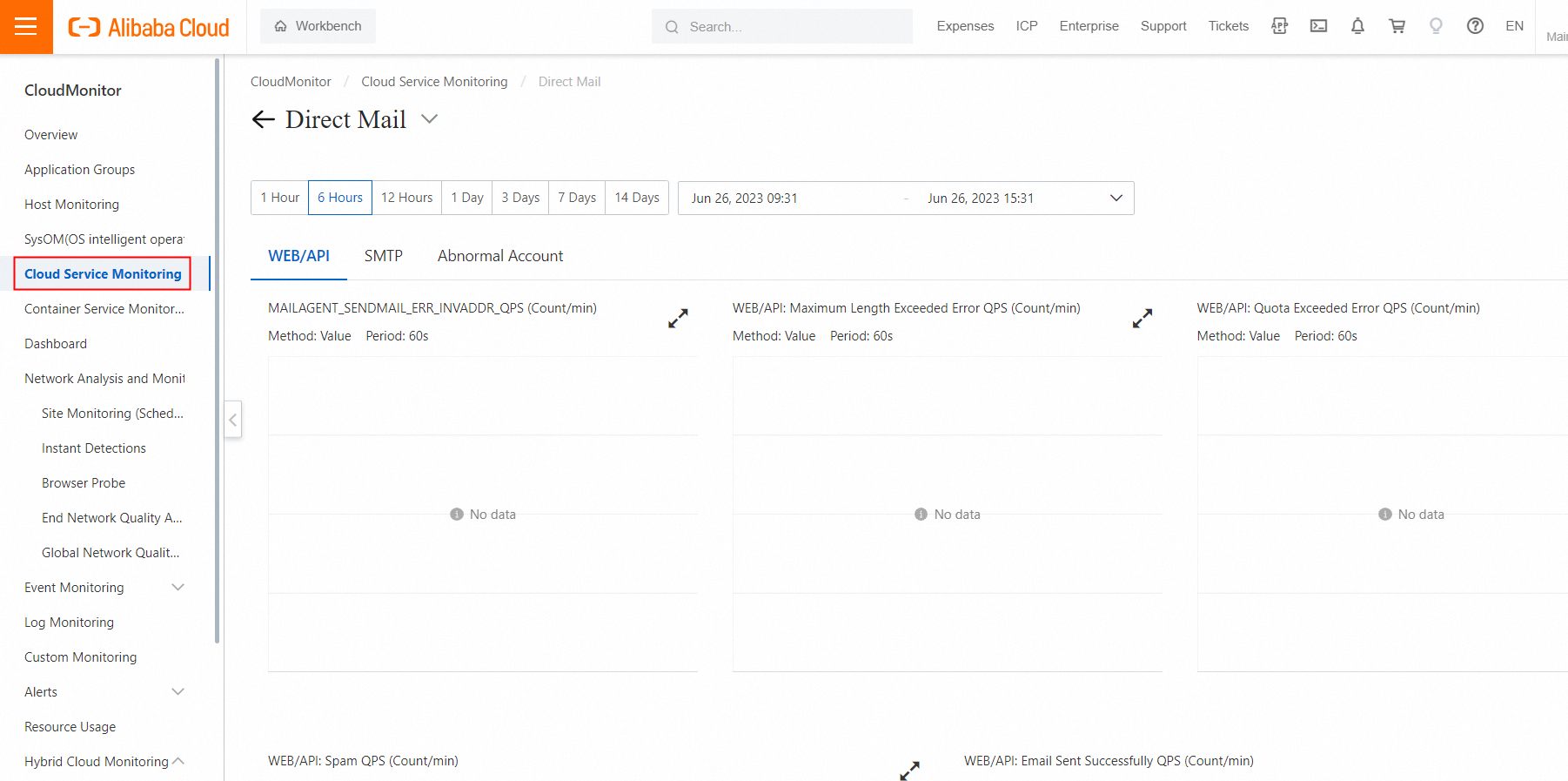Viewport: 1568px width, 781px height.
Task: Click start time Jun 26, 2023 09:31
Action: click(744, 199)
